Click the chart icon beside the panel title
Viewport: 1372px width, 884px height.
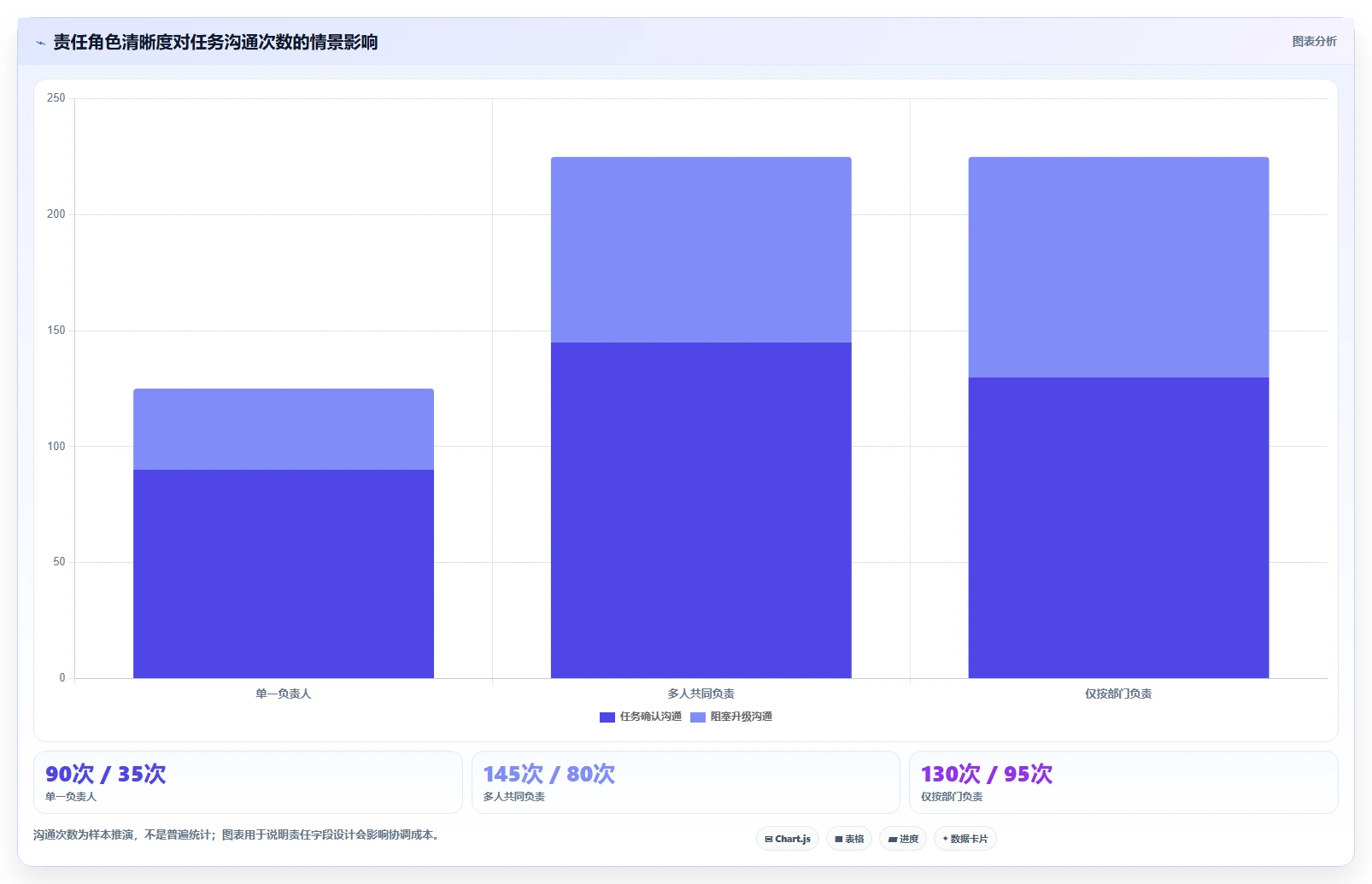coord(40,43)
